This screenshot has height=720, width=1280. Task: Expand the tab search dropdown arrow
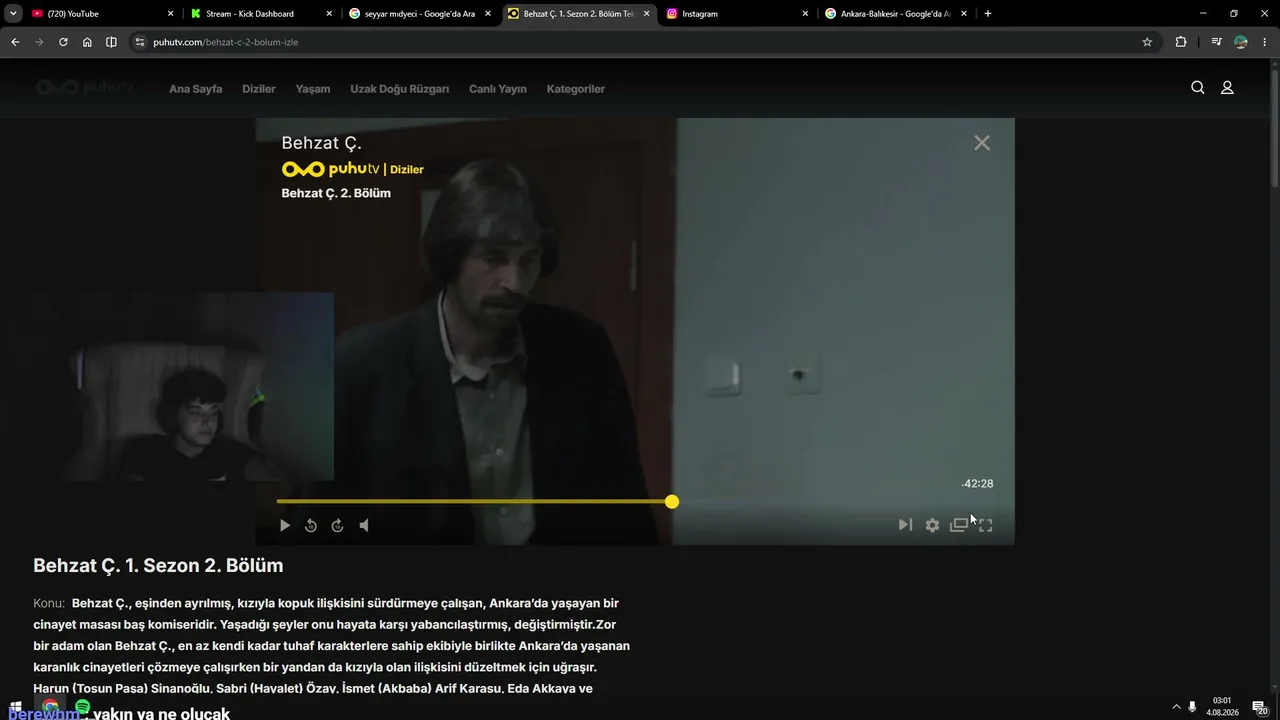pos(13,14)
